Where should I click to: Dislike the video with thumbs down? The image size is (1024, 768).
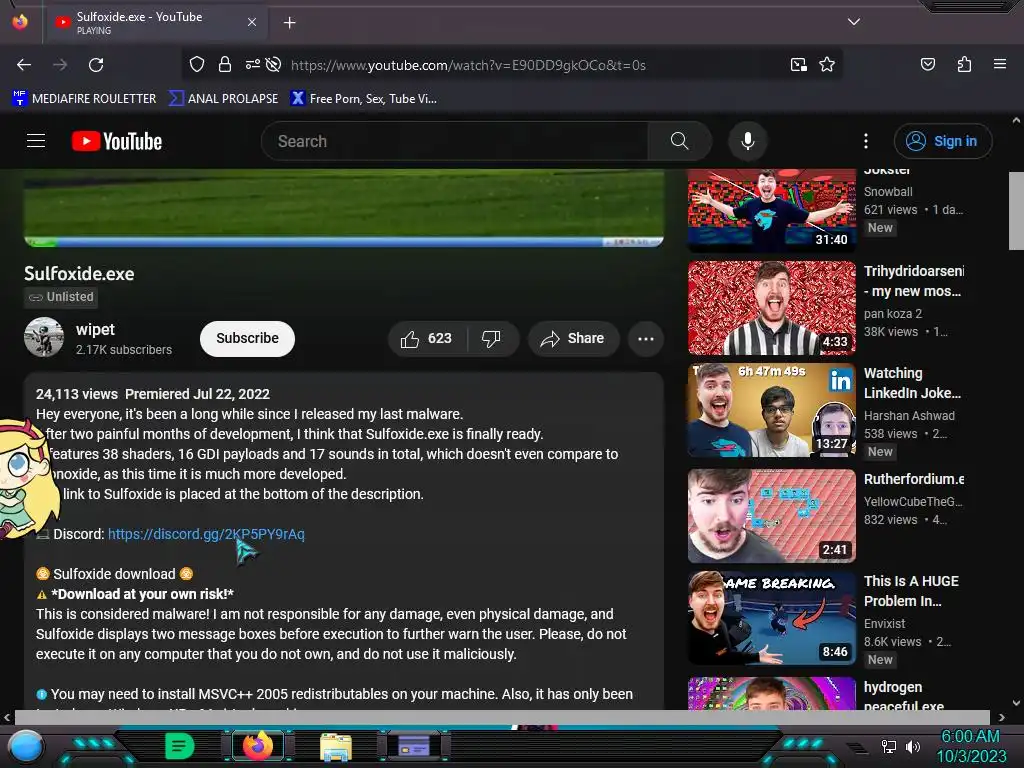[x=491, y=338]
